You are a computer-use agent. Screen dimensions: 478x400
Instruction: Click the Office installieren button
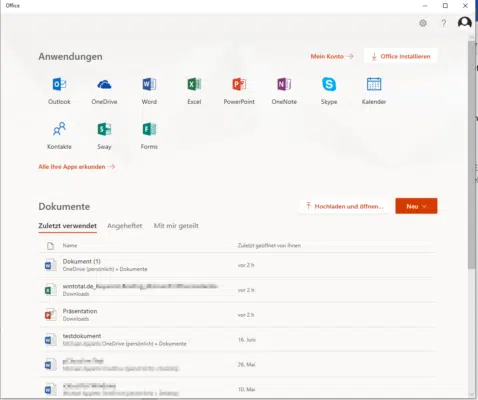[400, 56]
